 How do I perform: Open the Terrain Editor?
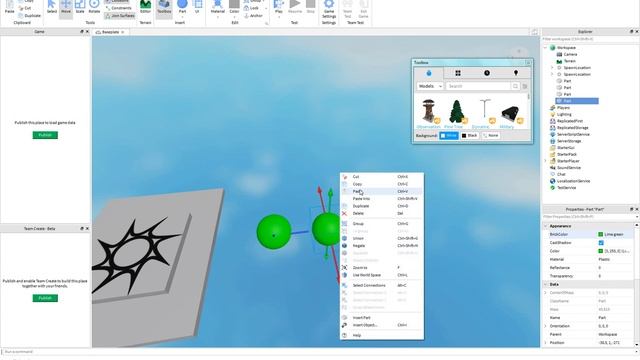(145, 7)
